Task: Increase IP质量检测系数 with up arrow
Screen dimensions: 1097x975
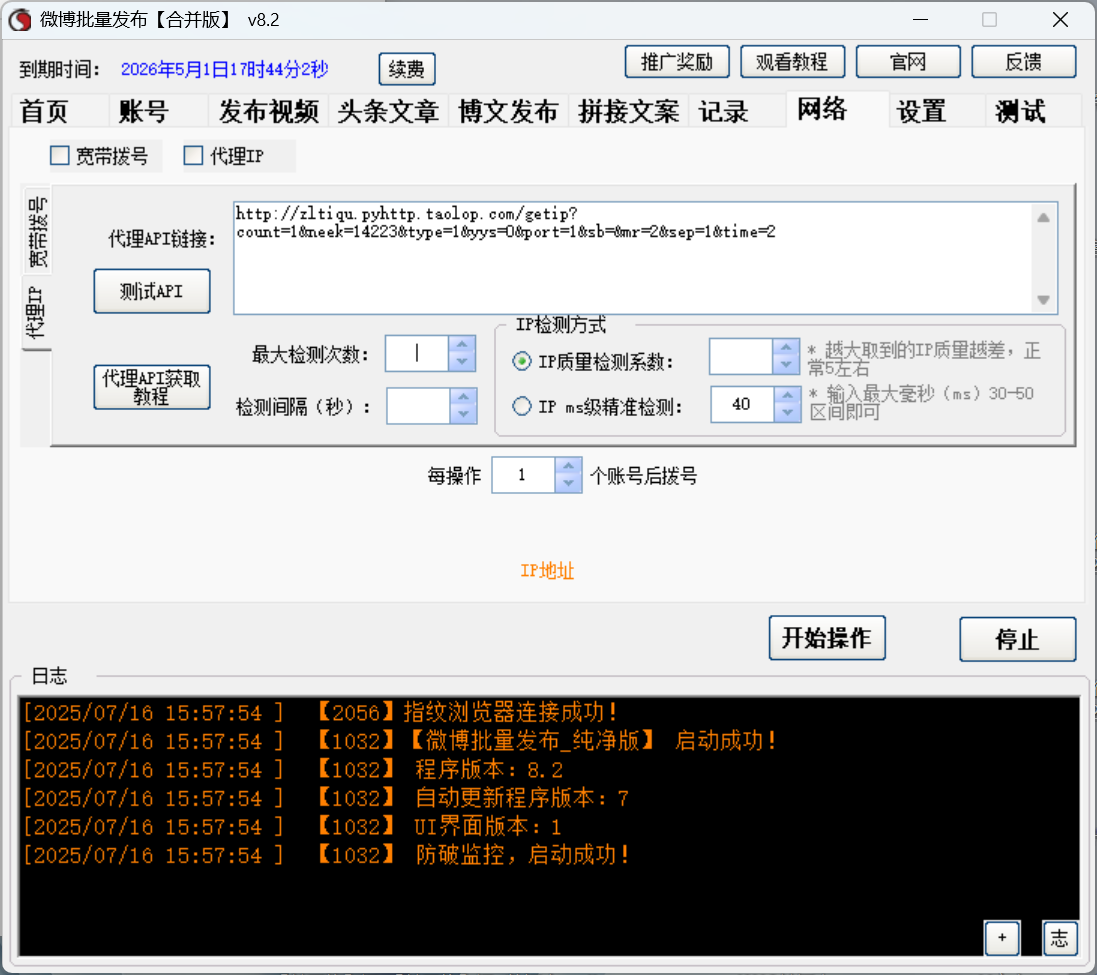Action: 786,347
